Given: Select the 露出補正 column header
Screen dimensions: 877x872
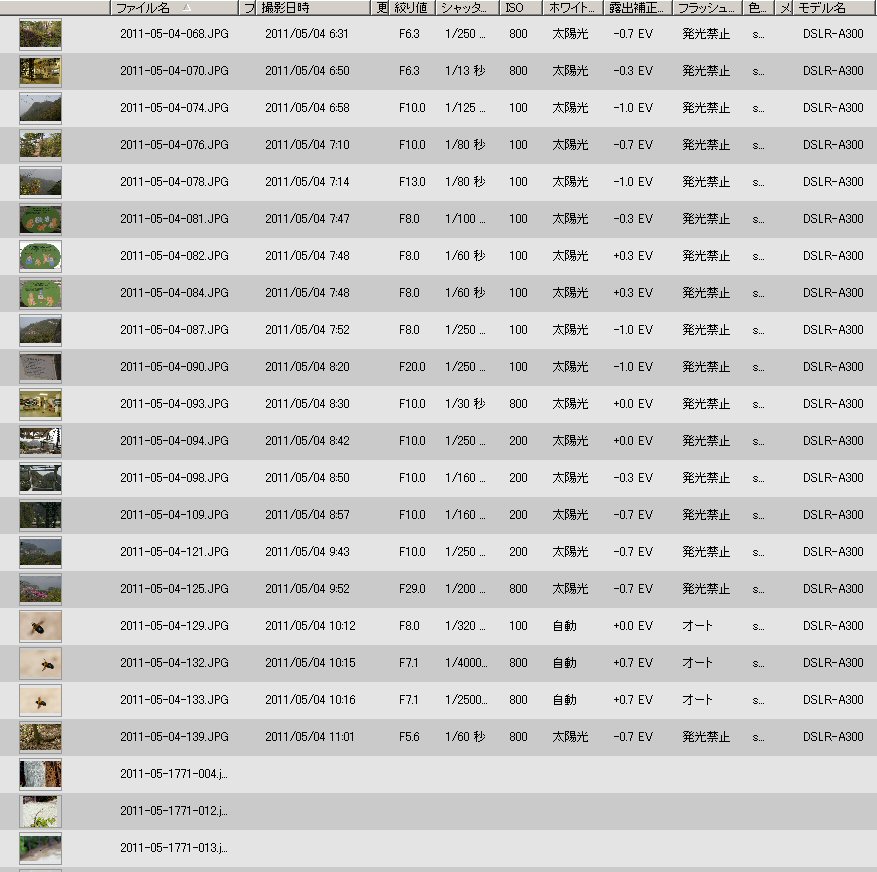Looking at the screenshot, I should pos(637,8).
